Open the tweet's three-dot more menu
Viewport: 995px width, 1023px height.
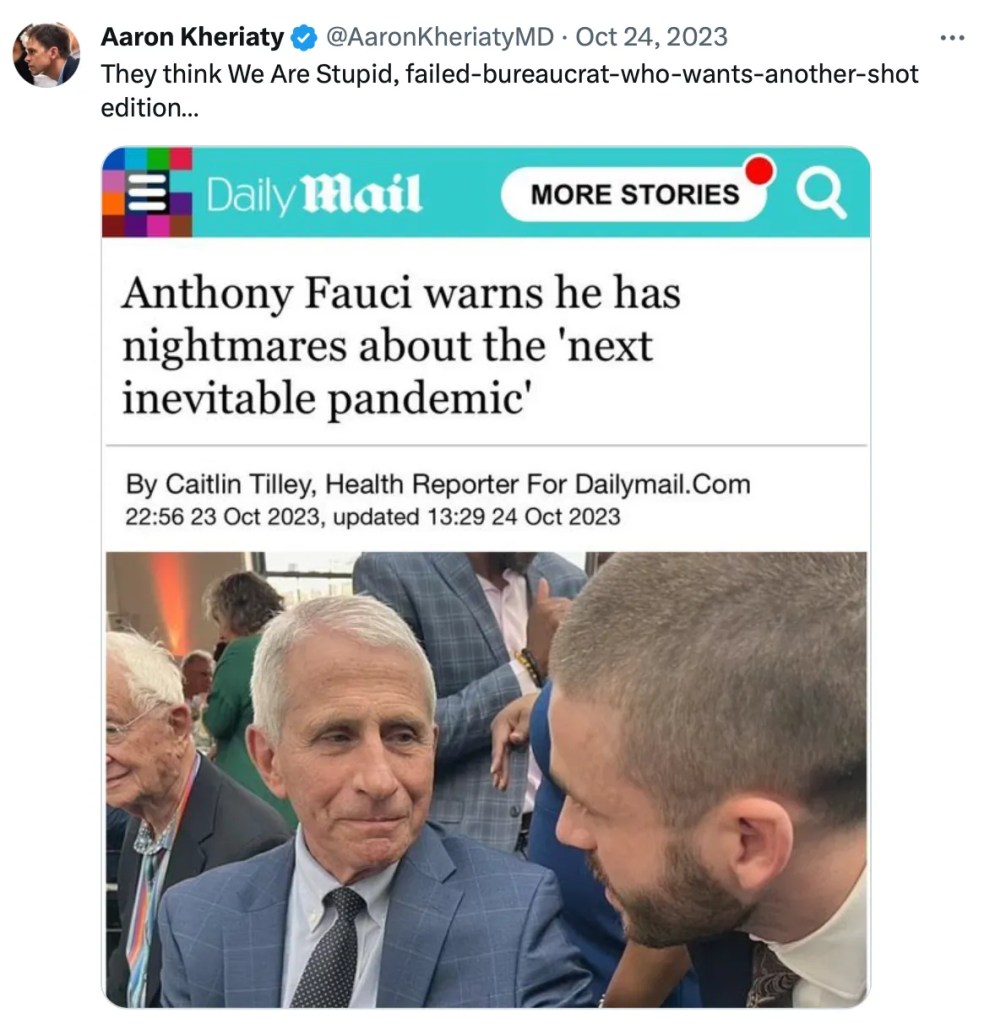(952, 38)
